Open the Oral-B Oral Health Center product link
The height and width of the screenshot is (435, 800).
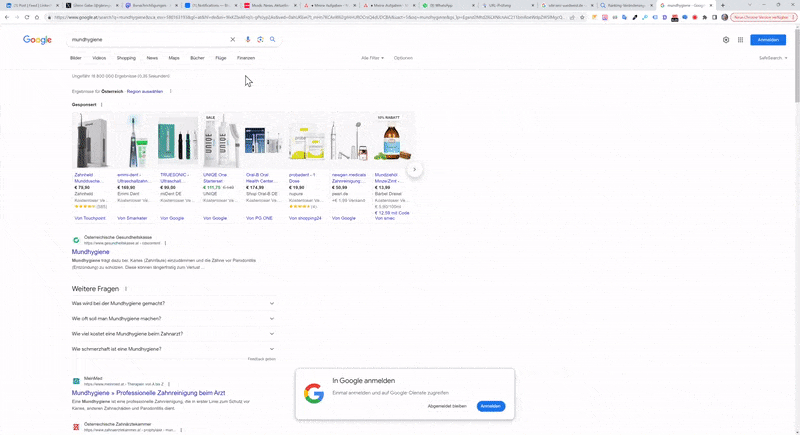click(x=260, y=178)
